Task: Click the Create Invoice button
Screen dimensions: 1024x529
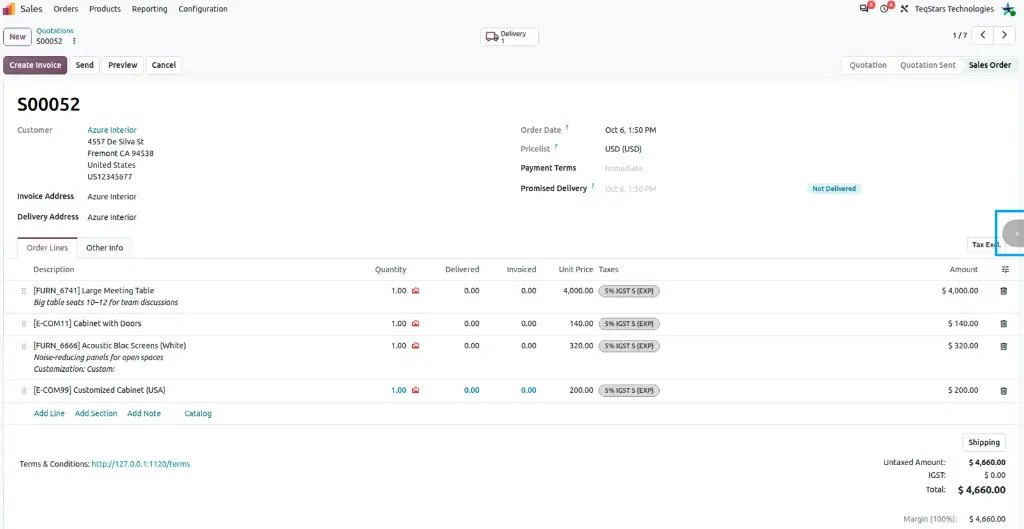Action: click(x=35, y=65)
